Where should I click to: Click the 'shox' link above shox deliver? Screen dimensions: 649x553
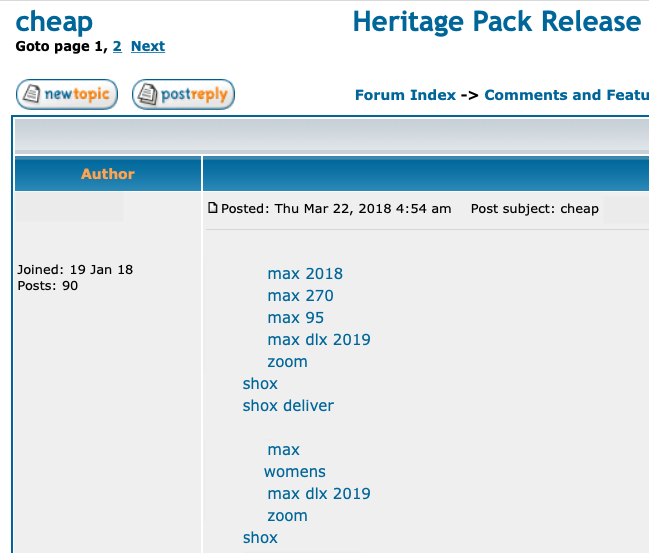pos(260,383)
